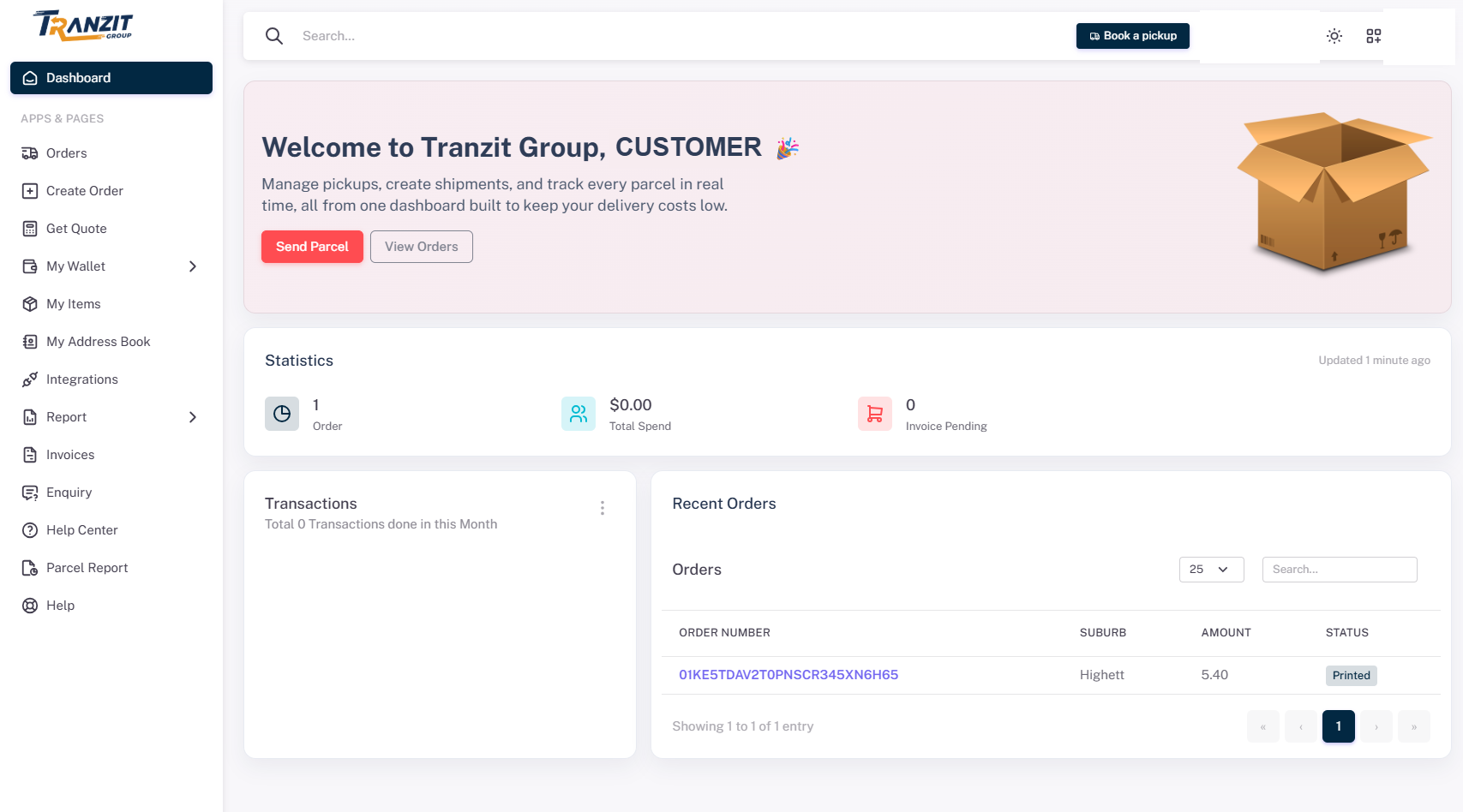Click the Help Center question icon

pos(30,530)
